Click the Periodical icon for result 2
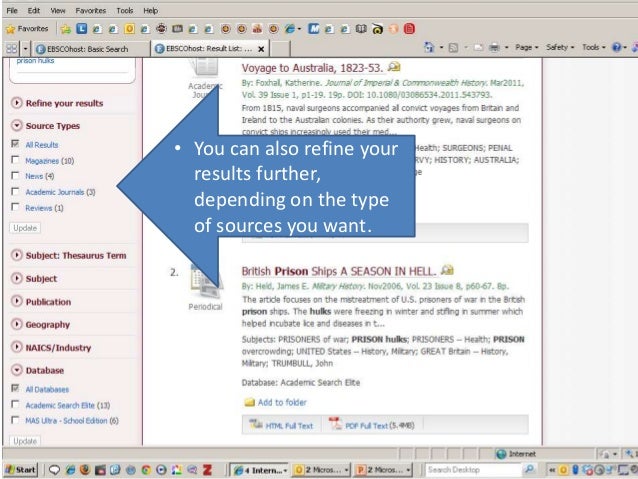638x479 pixels. (x=206, y=281)
